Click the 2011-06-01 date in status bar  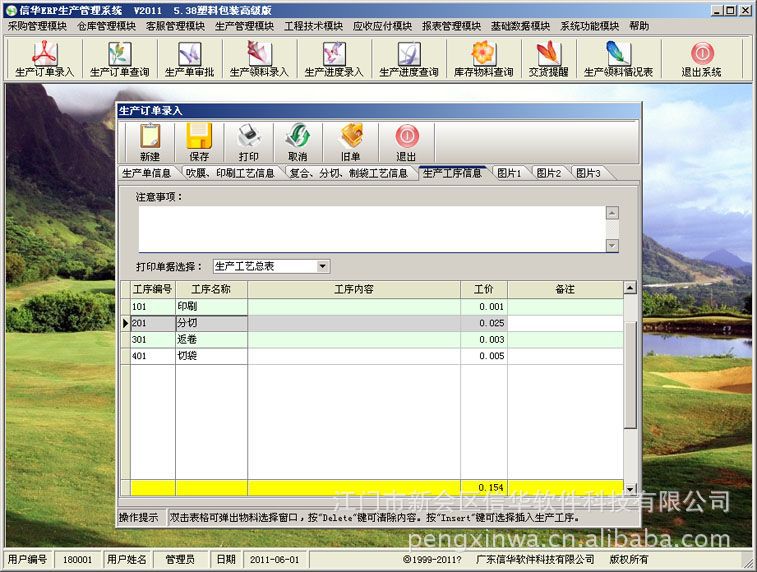coord(275,559)
